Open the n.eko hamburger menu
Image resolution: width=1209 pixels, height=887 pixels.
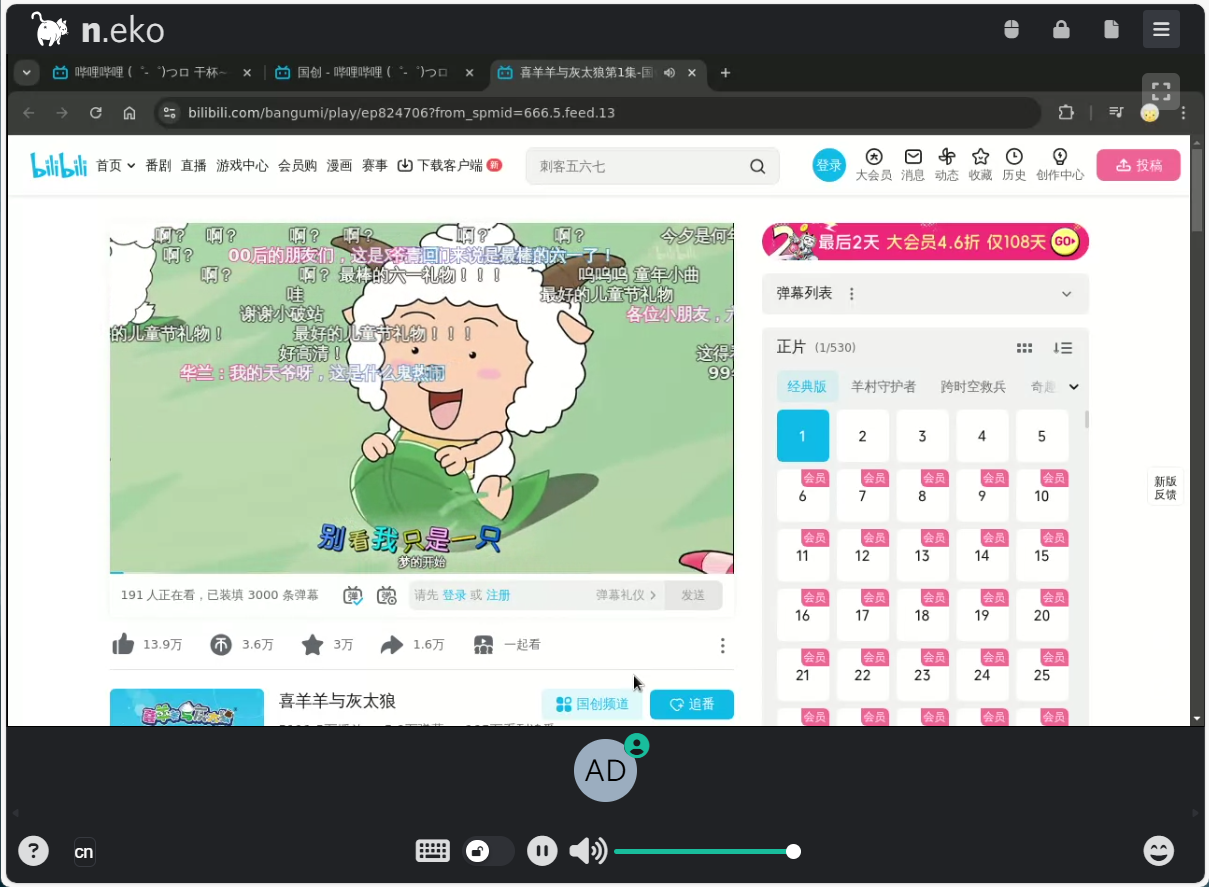[1161, 30]
